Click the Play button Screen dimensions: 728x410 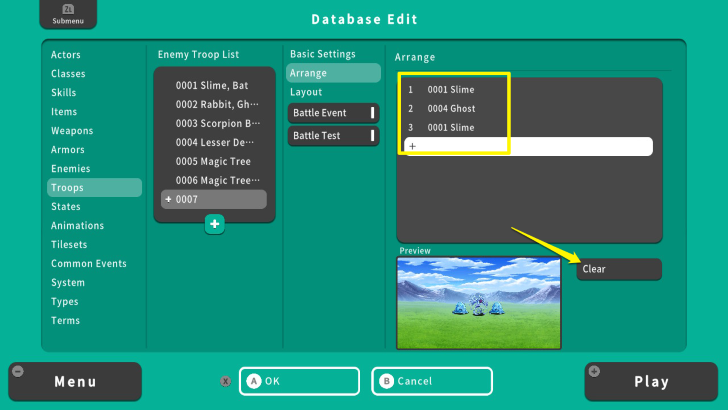click(x=651, y=381)
